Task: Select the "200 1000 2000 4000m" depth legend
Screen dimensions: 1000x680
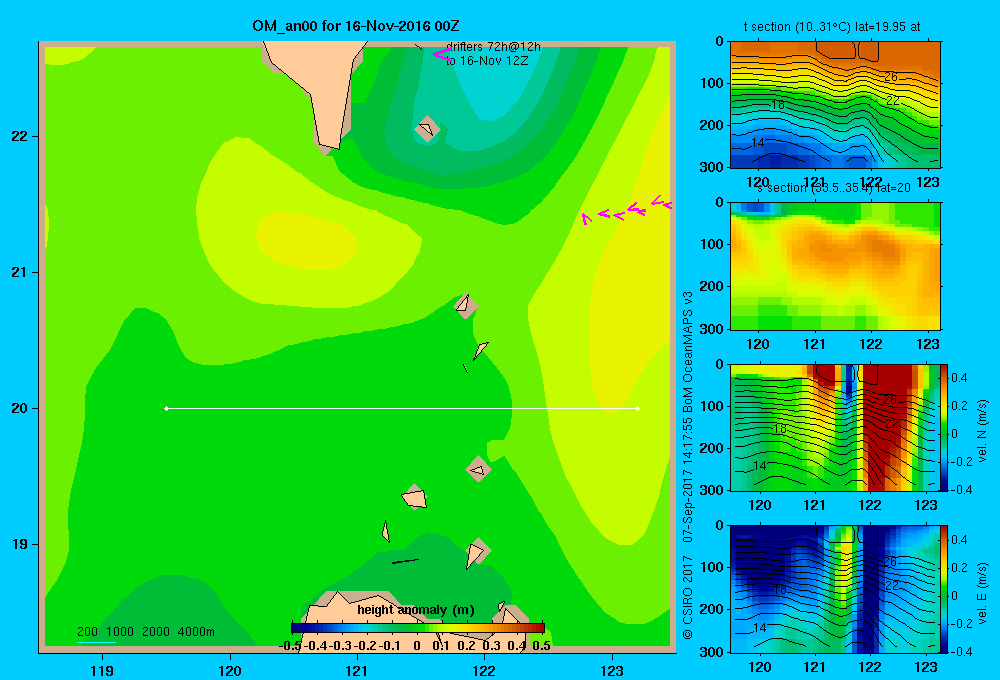Action: point(145,632)
